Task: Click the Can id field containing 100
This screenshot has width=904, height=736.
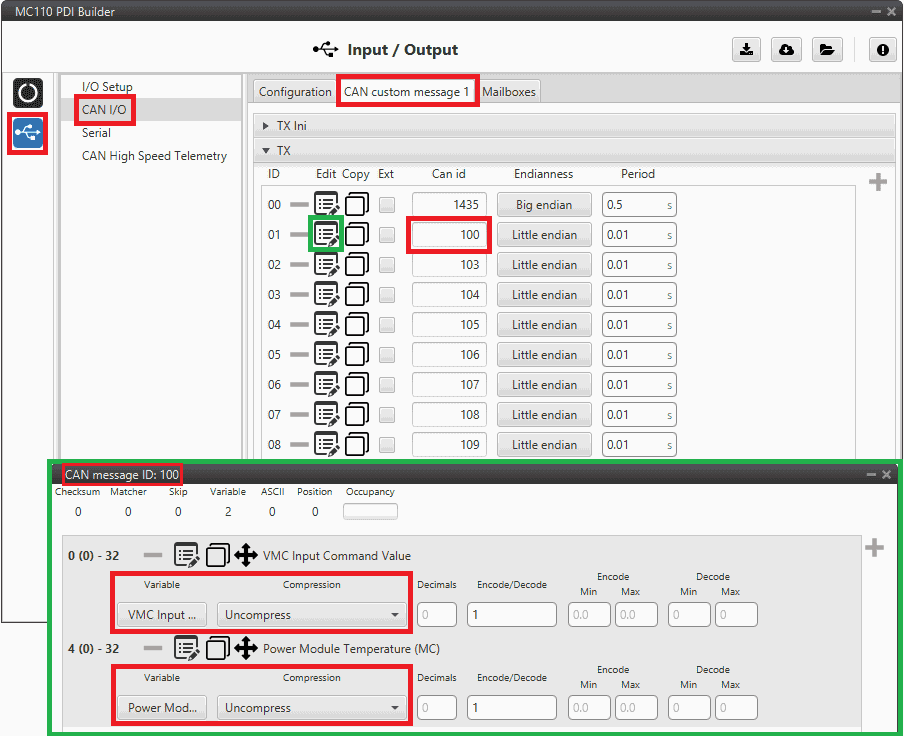Action: coord(449,235)
